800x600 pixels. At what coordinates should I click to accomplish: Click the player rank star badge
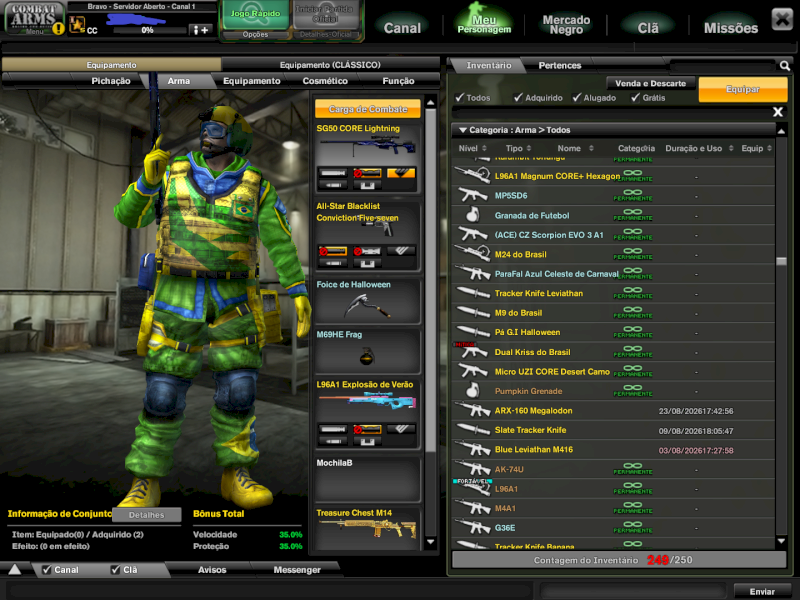[x=77, y=24]
